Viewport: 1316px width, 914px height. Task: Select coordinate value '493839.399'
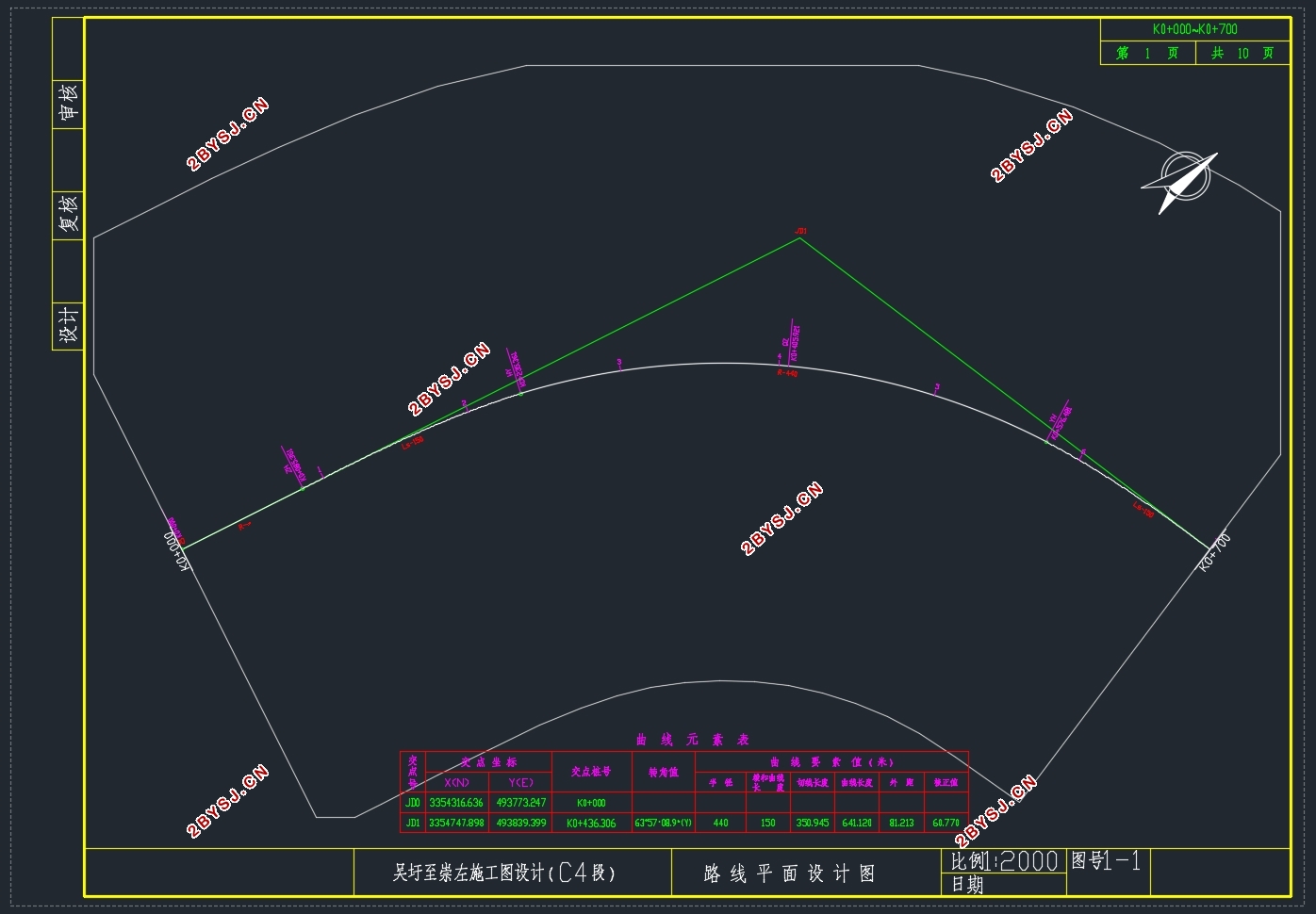(x=521, y=823)
